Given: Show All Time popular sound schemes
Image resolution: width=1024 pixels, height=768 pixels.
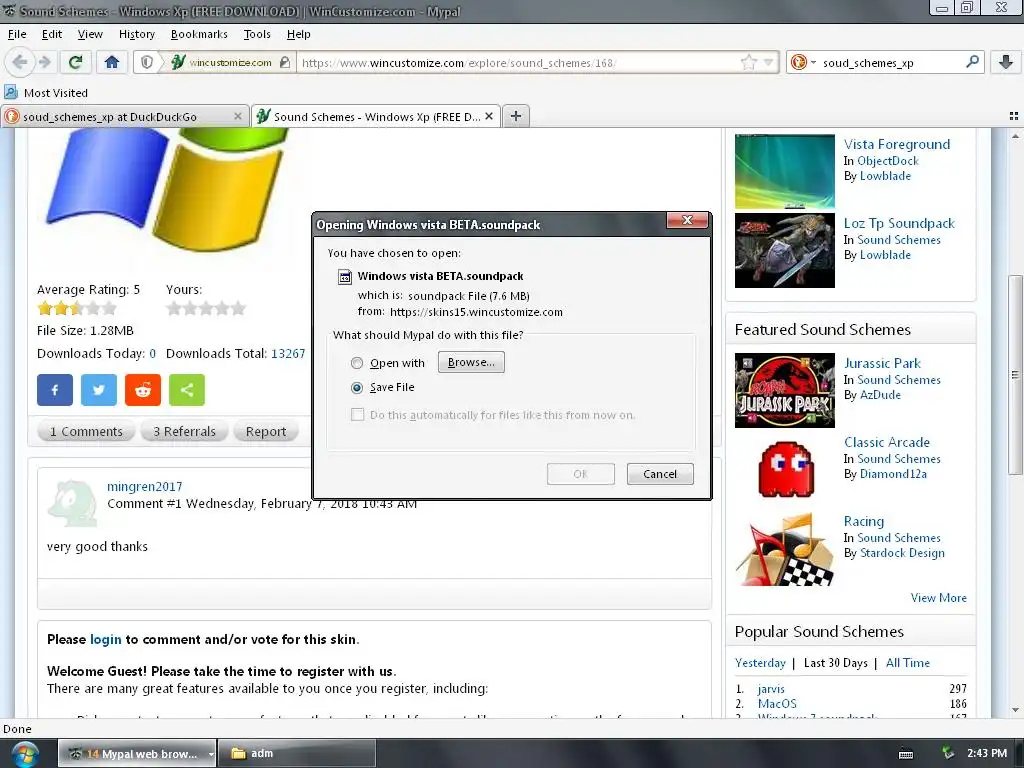Looking at the screenshot, I should 907,663.
